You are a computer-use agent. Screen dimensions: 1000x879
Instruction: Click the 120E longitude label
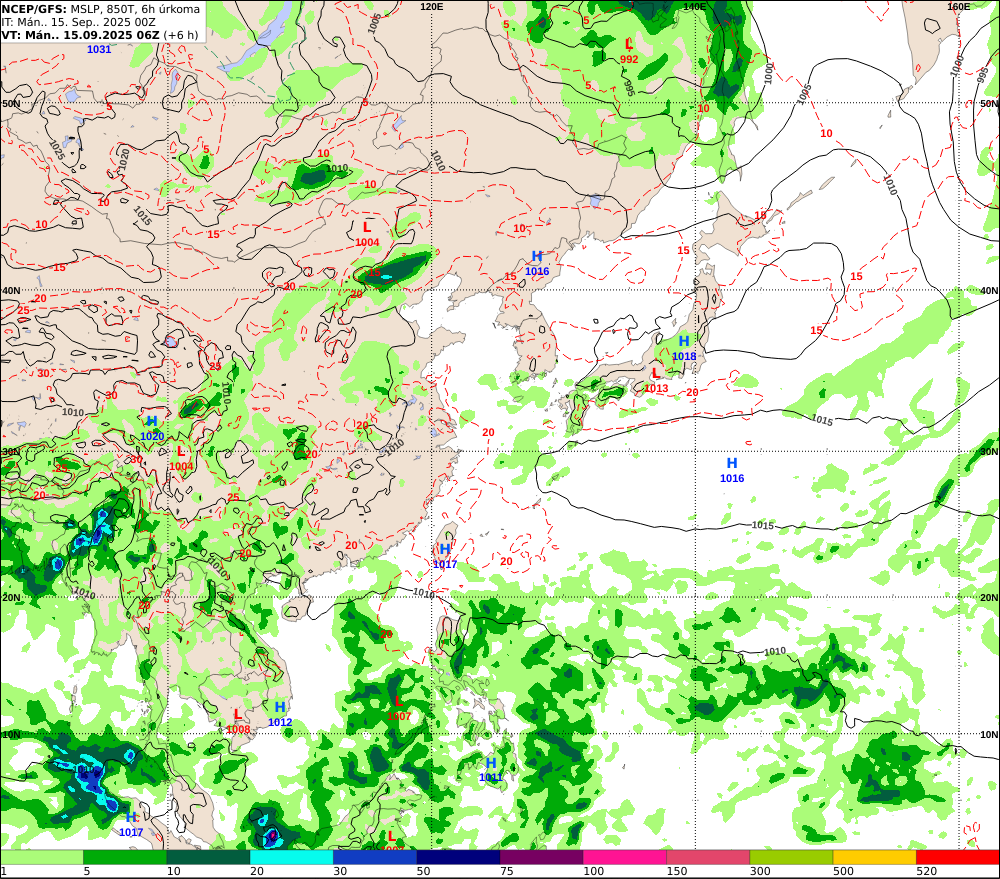pyautogui.click(x=432, y=6)
